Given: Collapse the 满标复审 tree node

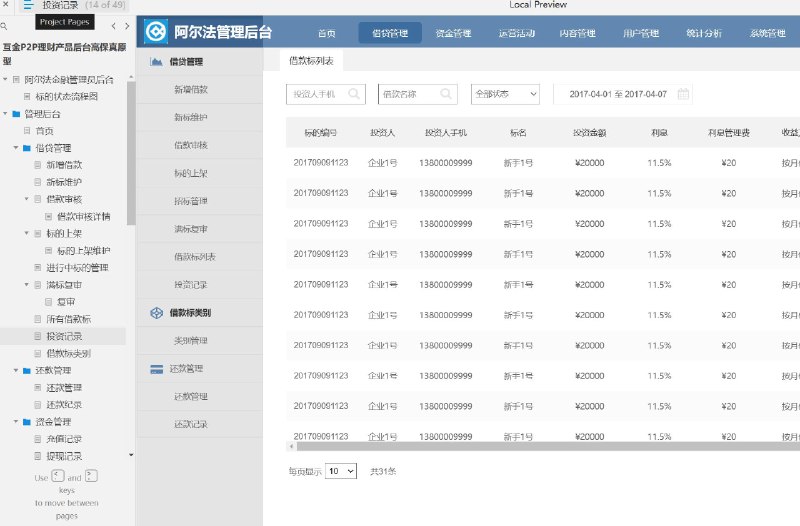Looking at the screenshot, I should pyautogui.click(x=27, y=285).
